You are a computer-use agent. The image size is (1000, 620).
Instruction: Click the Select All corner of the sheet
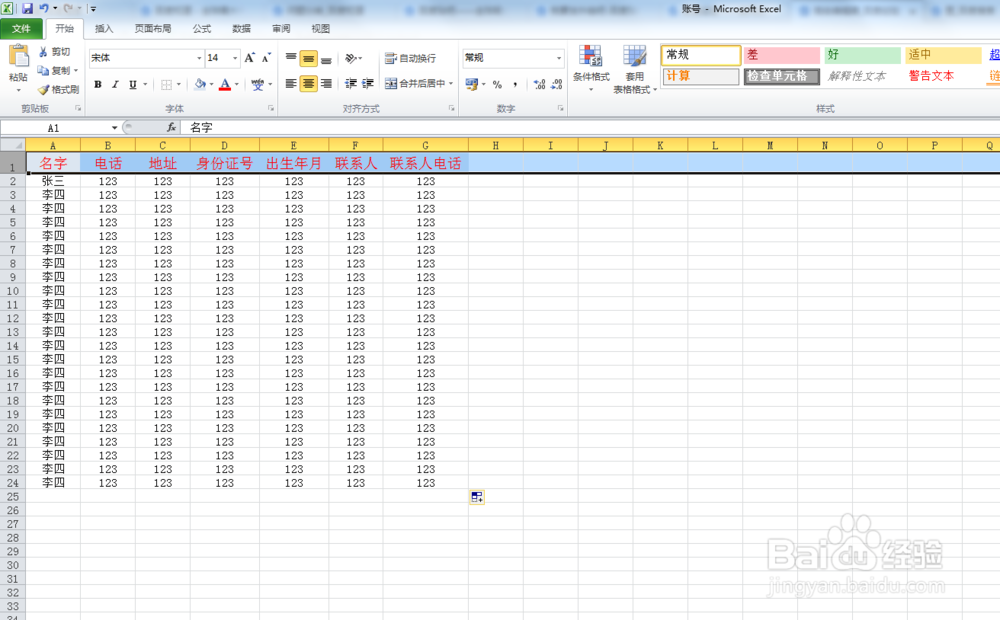click(13, 145)
